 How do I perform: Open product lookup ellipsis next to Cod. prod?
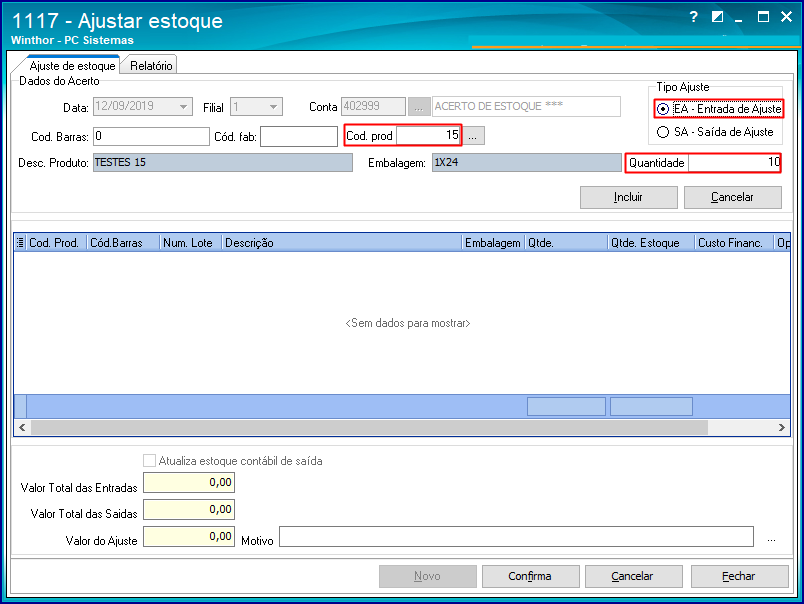point(473,136)
